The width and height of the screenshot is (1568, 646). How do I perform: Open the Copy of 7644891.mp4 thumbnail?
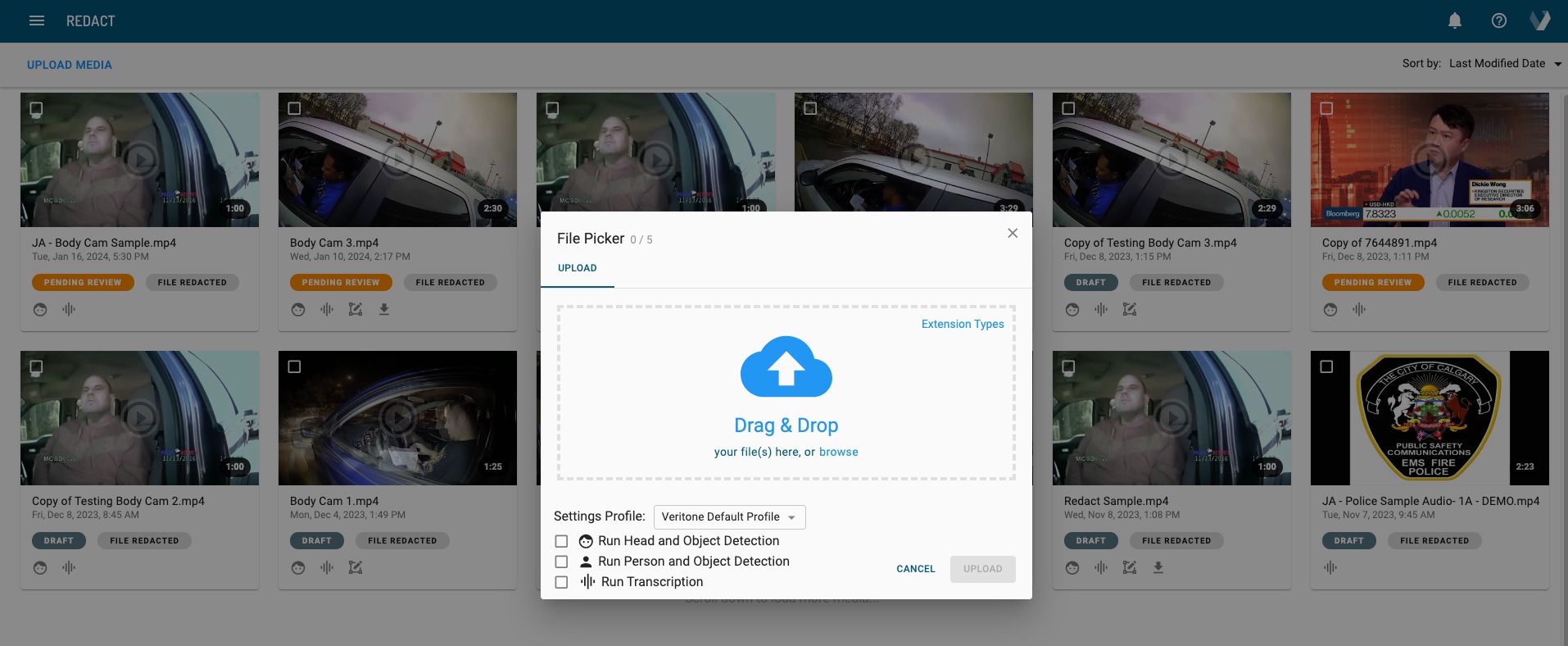pos(1429,160)
